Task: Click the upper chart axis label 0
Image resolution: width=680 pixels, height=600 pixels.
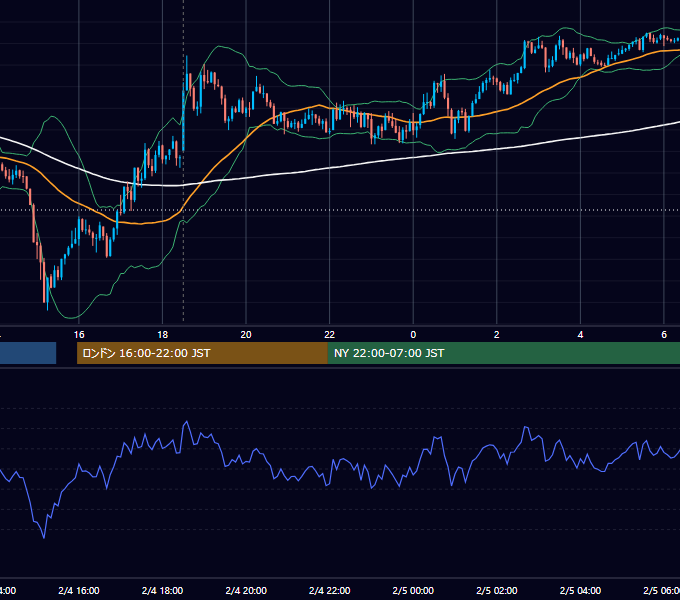Action: 413,334
